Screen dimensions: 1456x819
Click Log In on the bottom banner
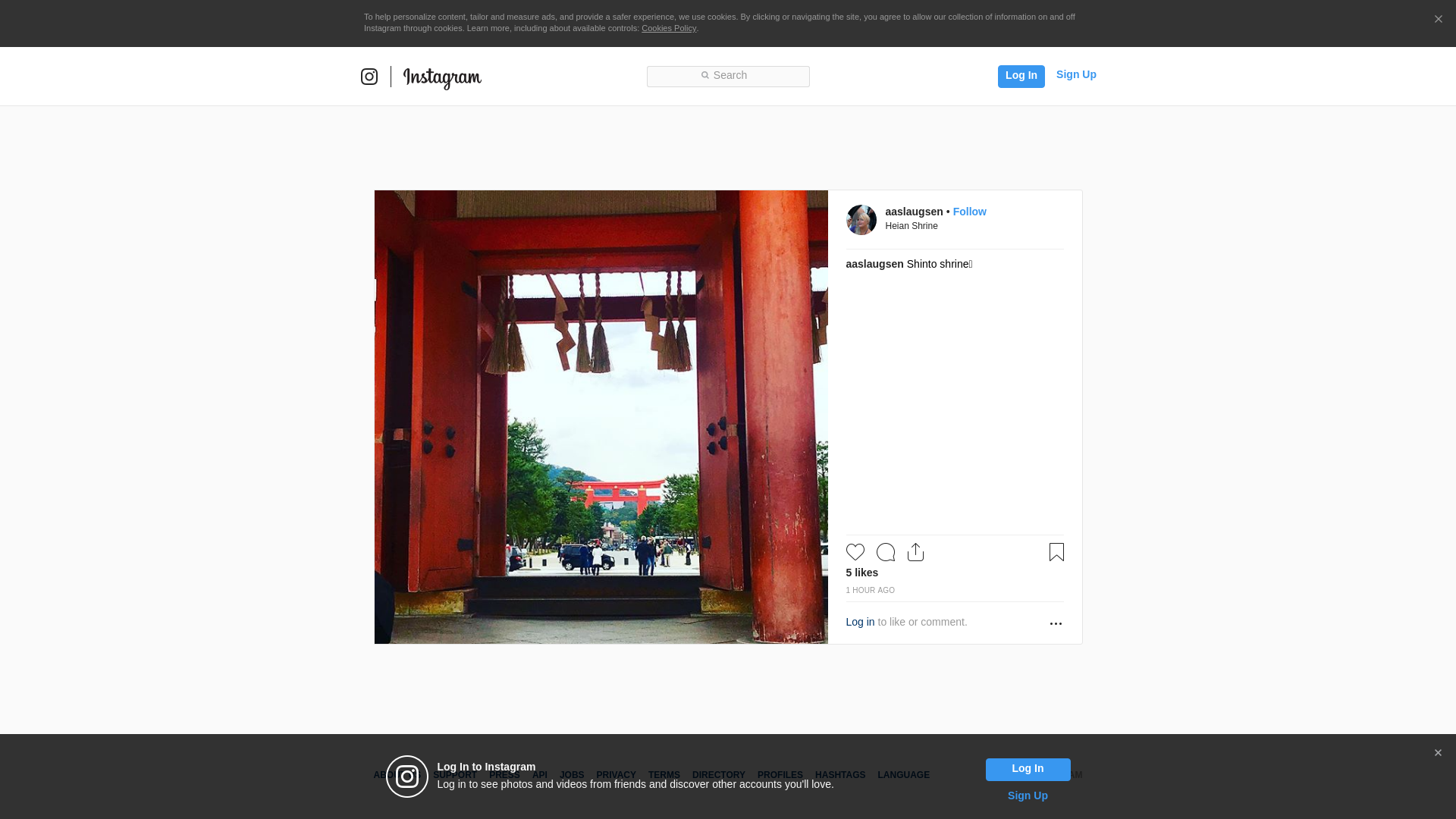(x=1028, y=770)
